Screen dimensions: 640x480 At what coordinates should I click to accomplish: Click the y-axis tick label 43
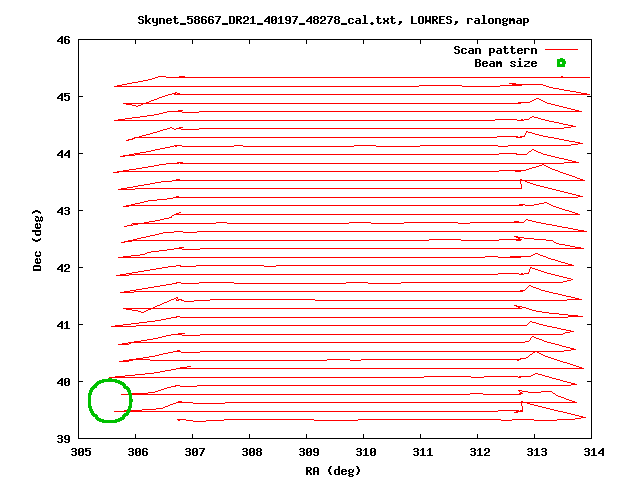click(x=64, y=211)
